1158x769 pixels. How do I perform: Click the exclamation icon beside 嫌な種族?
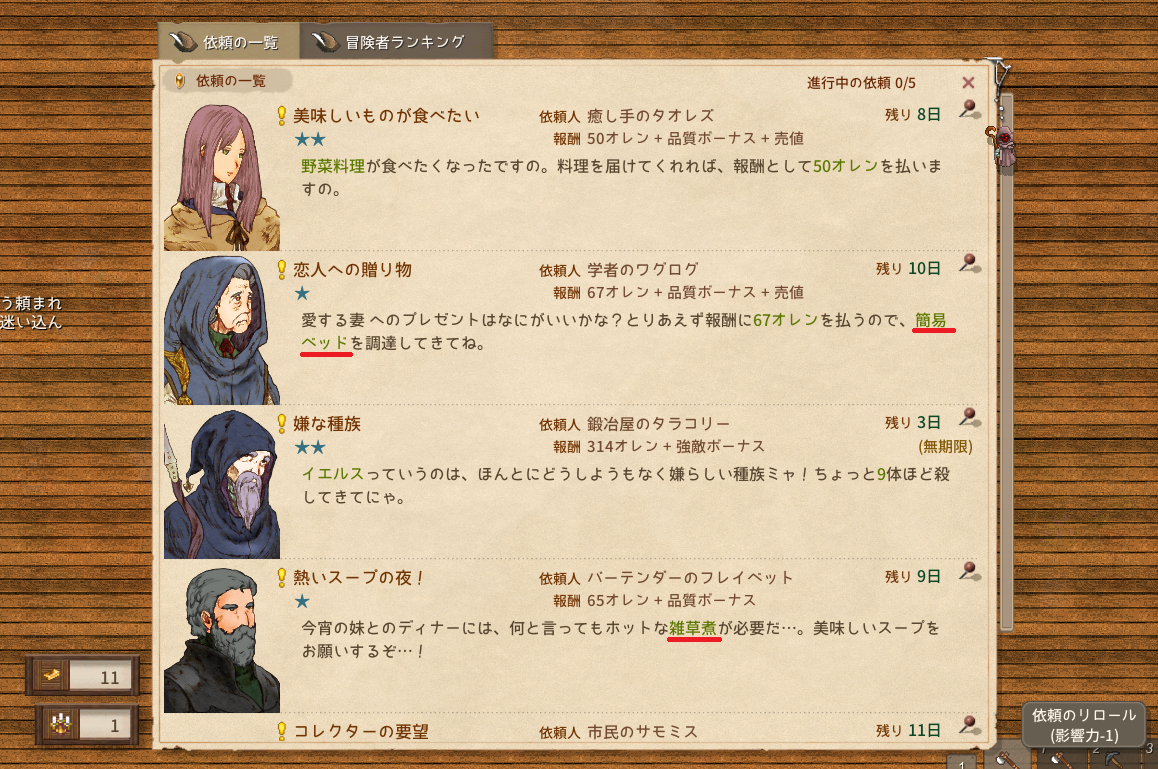click(x=281, y=423)
